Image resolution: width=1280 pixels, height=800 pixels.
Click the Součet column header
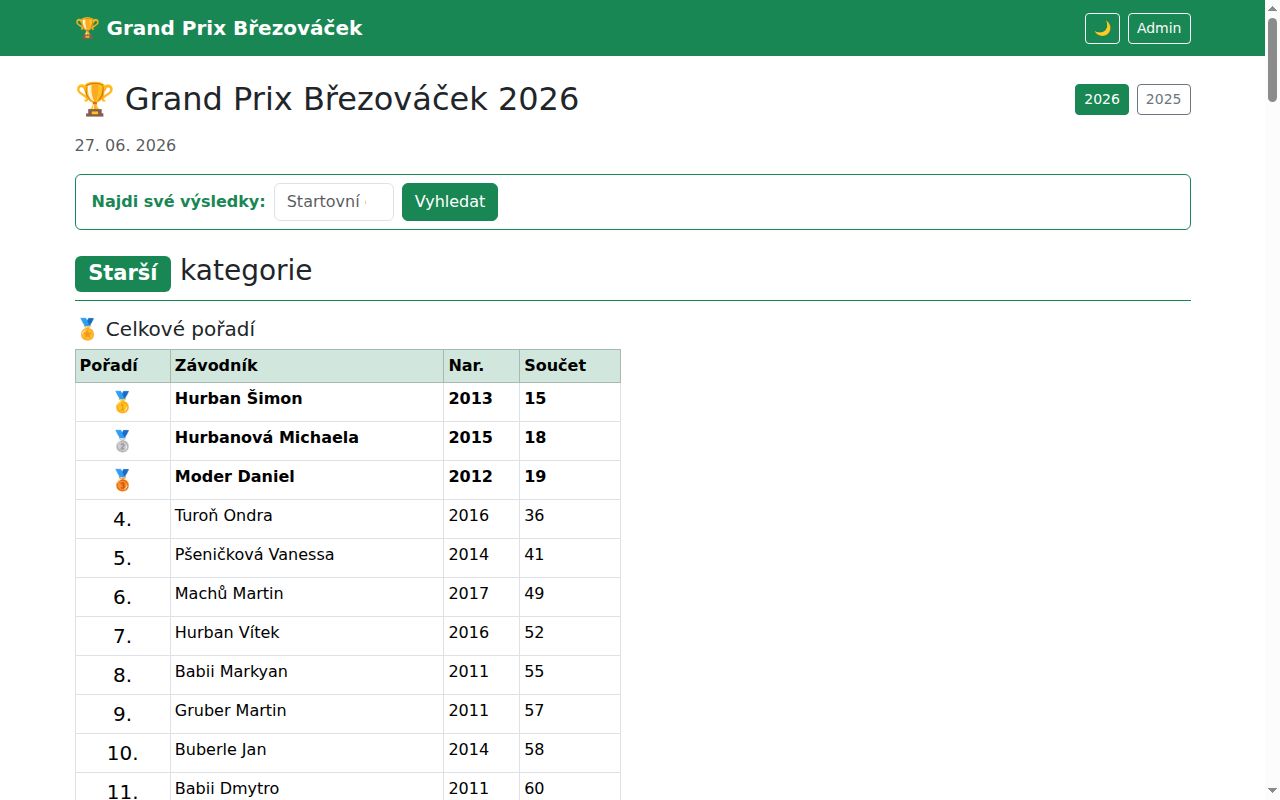click(x=570, y=366)
